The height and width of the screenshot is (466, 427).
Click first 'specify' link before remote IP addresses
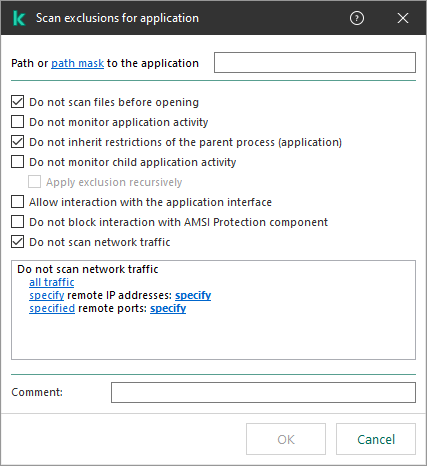[47, 295]
